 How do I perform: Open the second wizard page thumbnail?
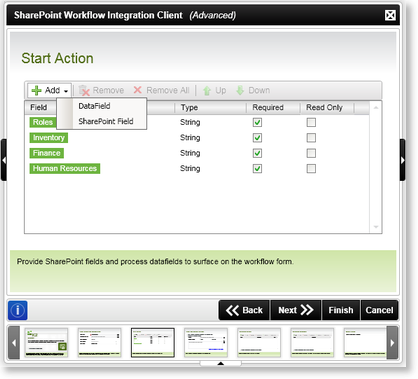tap(99, 343)
